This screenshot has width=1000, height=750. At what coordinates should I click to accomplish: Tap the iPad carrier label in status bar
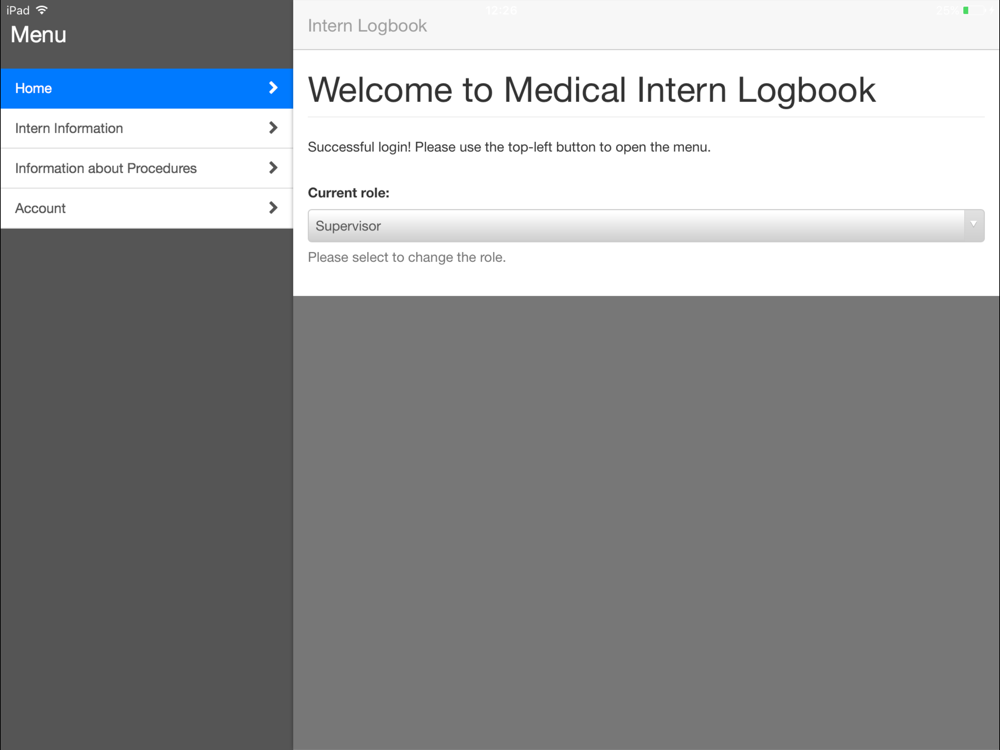18,10
